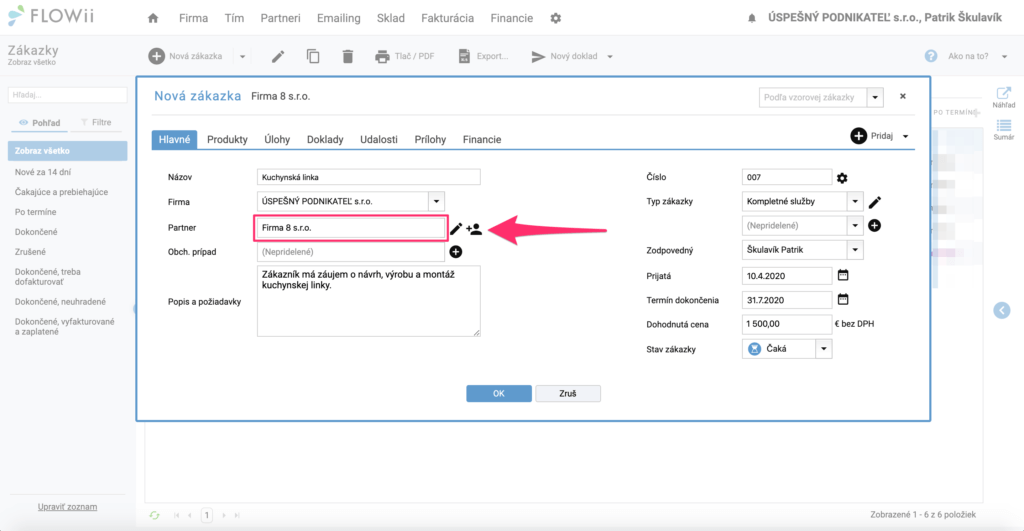The height and width of the screenshot is (531, 1024).
Task: Collapse right panel with arrow circle
Action: coord(1002,310)
